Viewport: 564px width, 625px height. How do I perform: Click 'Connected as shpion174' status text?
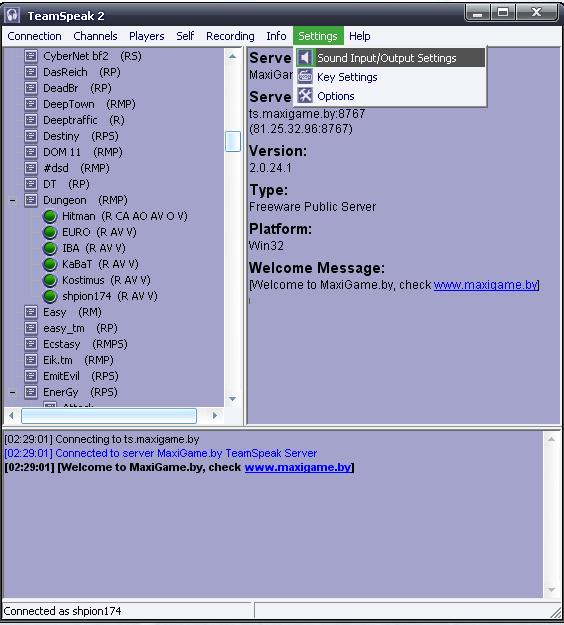point(62,611)
